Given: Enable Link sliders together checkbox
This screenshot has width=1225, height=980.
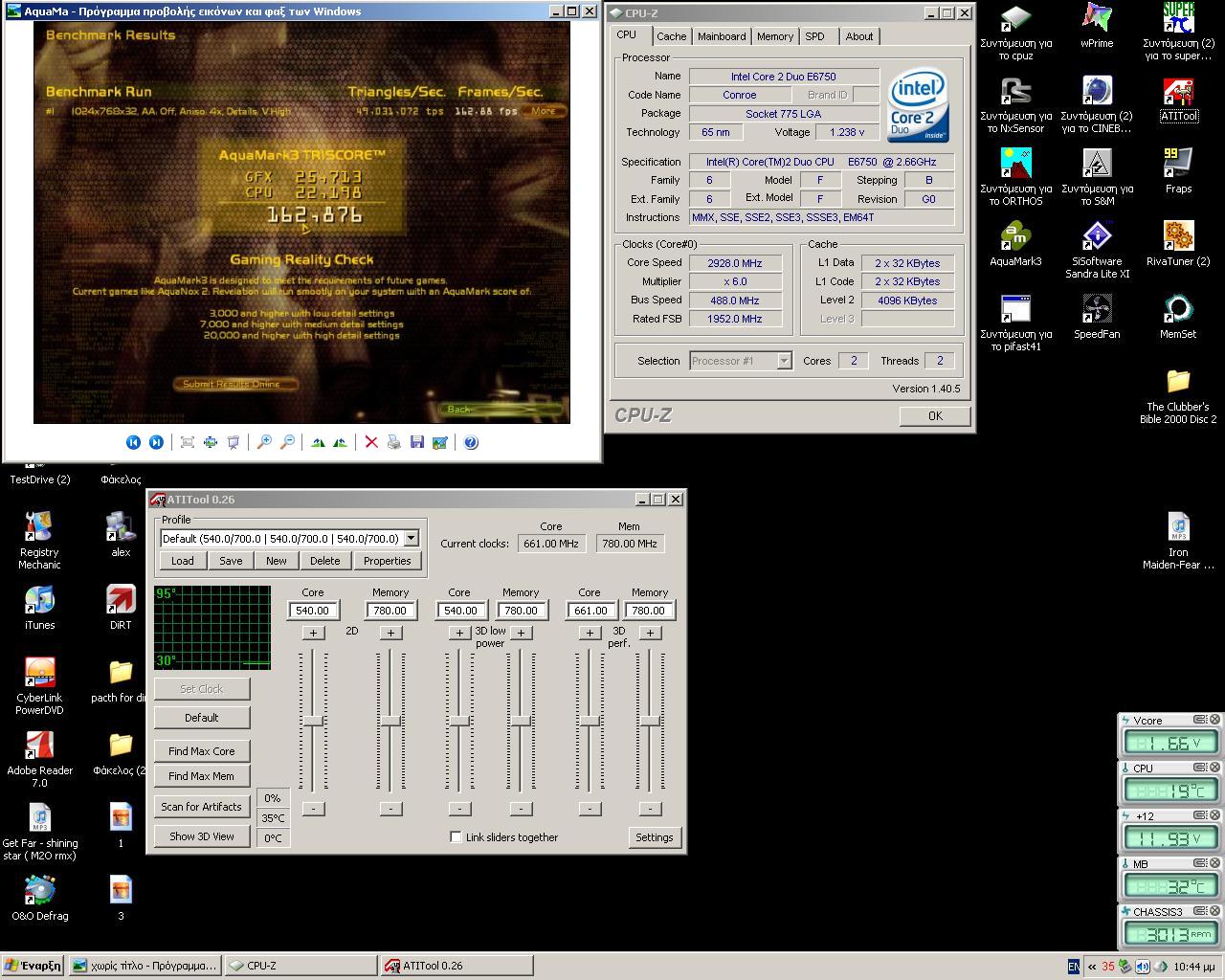Looking at the screenshot, I should [x=456, y=836].
